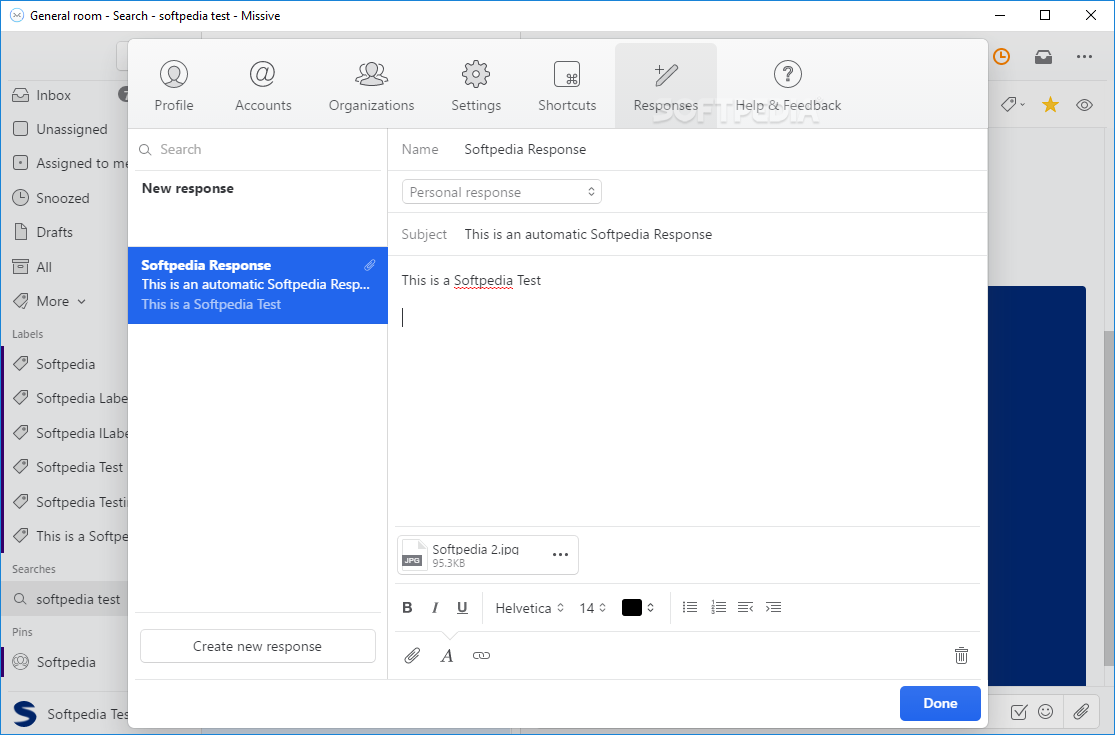Toggle underline formatting
This screenshot has width=1115, height=735.
coord(462,608)
